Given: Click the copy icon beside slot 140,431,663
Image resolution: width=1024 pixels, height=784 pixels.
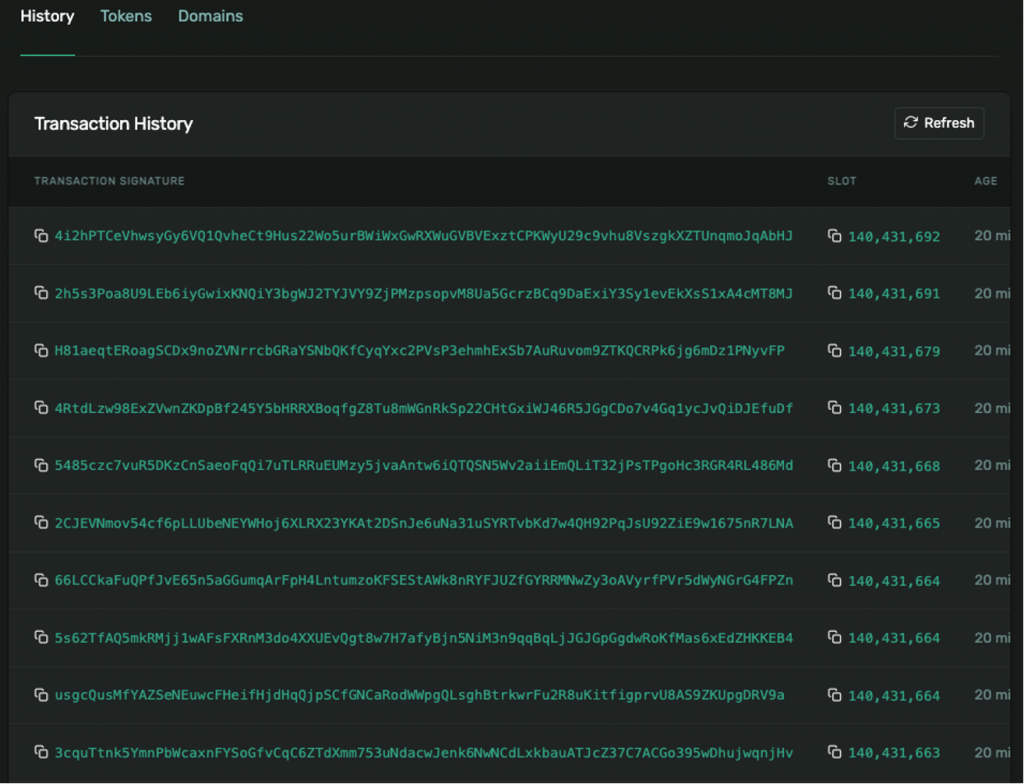Looking at the screenshot, I should 835,752.
